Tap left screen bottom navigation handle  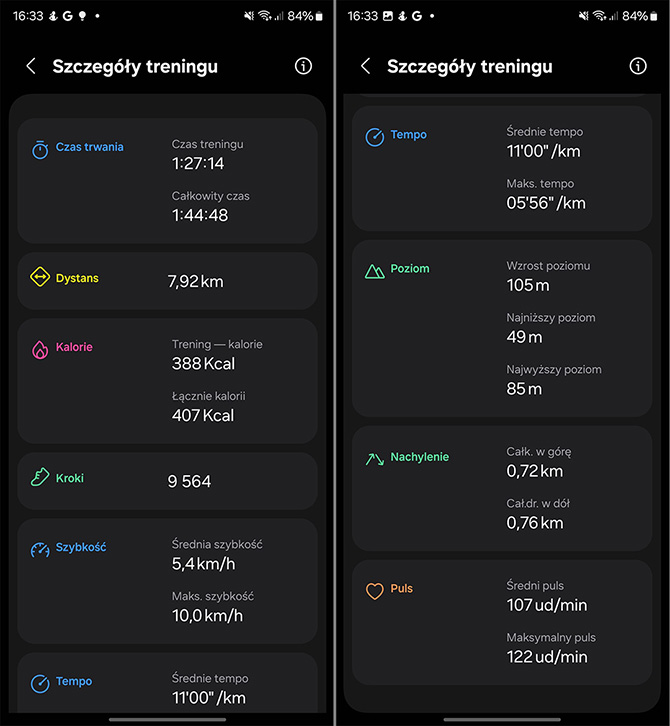click(168, 720)
